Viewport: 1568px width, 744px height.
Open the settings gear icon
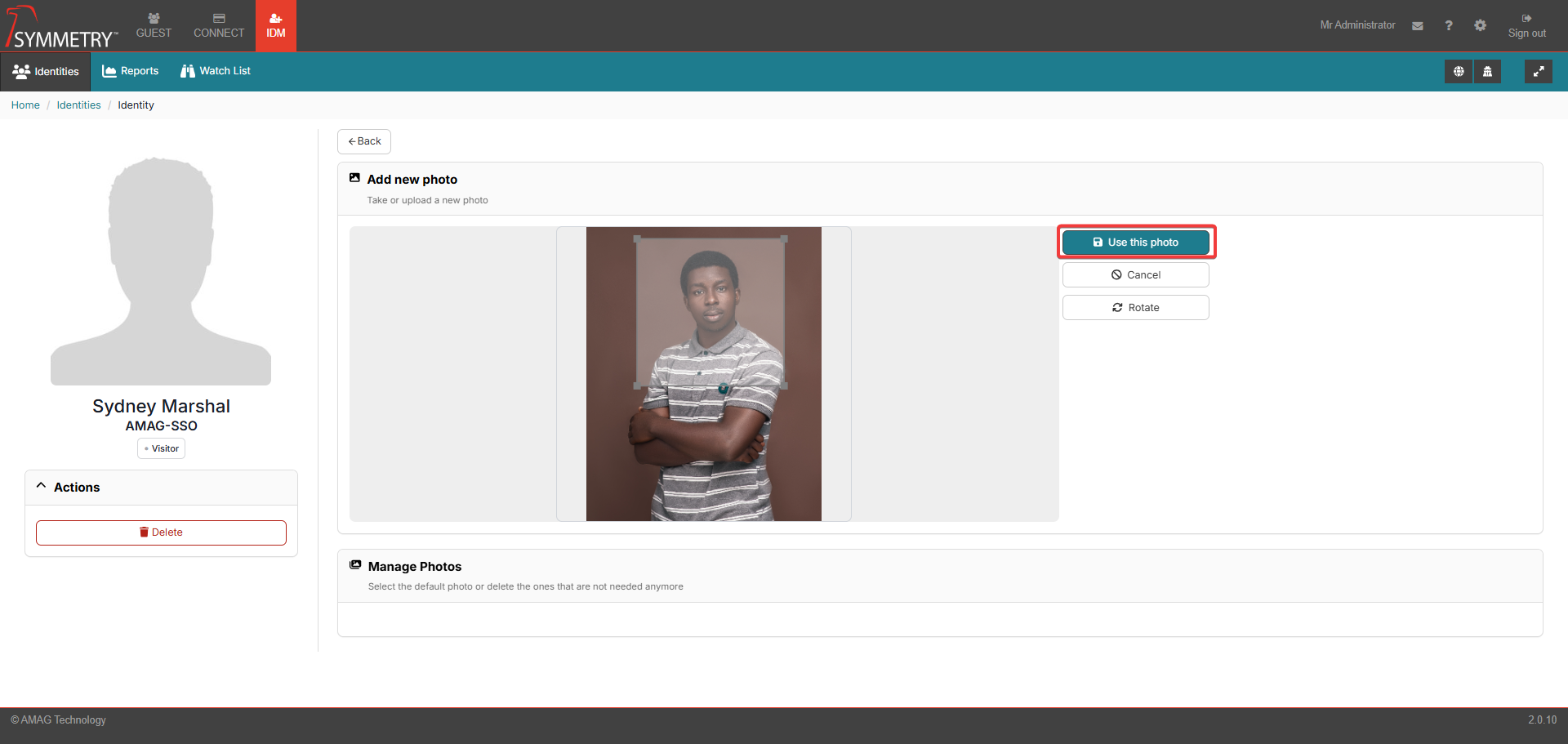(x=1480, y=26)
